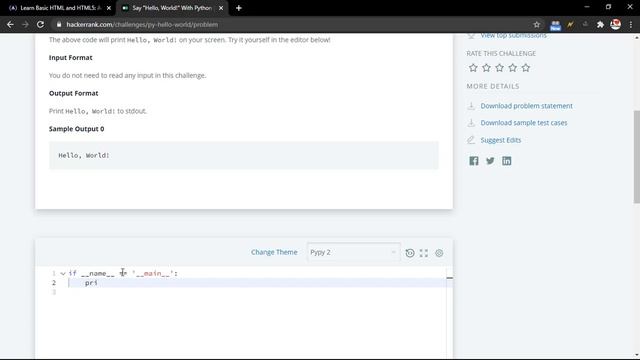This screenshot has width=640, height=360.
Task: Share the challenge on Facebook
Action: click(473, 161)
